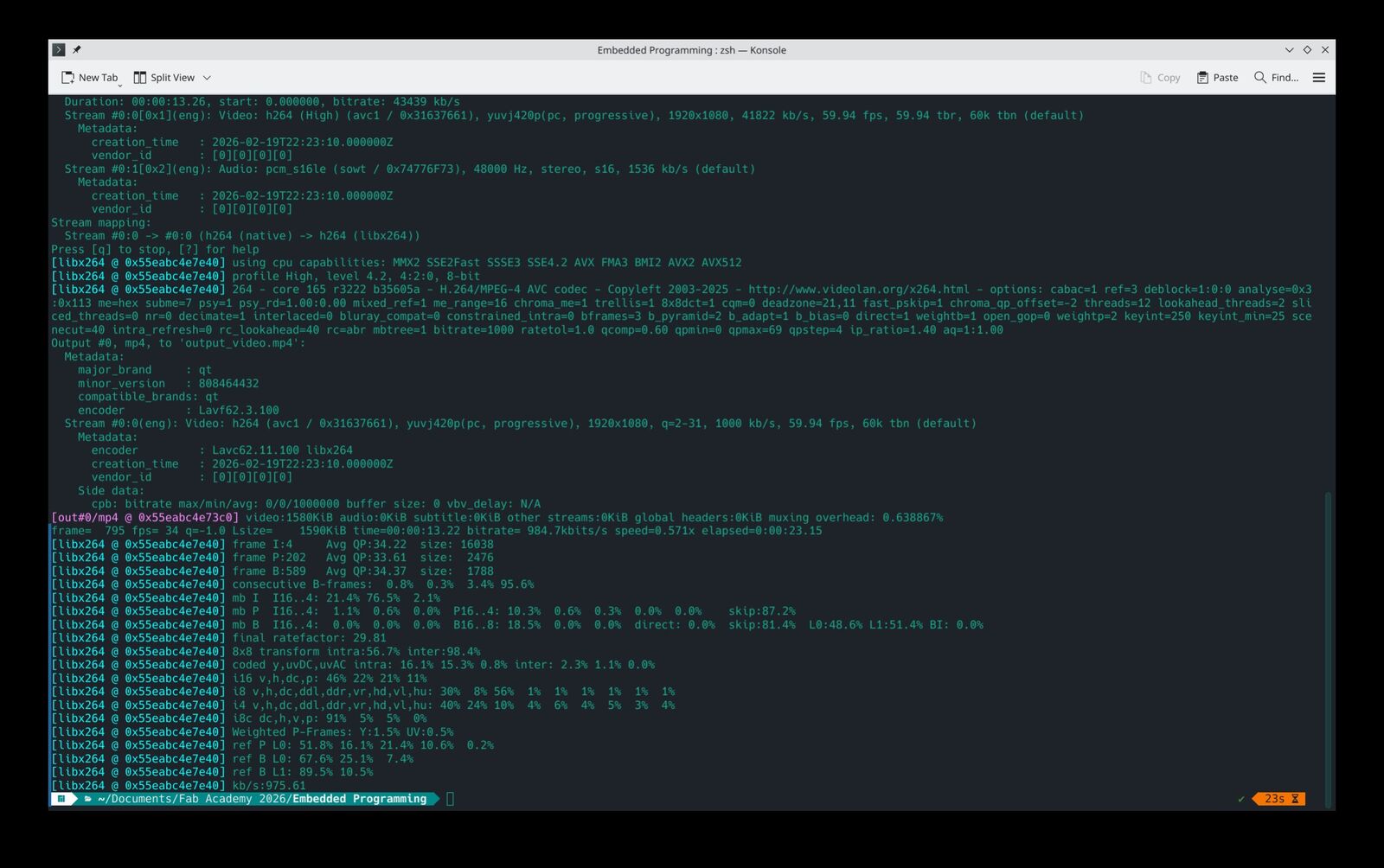Click the 'Stream #0:1[0x2](eng): Audio' line
1384x868 pixels.
pyautogui.click(x=410, y=169)
